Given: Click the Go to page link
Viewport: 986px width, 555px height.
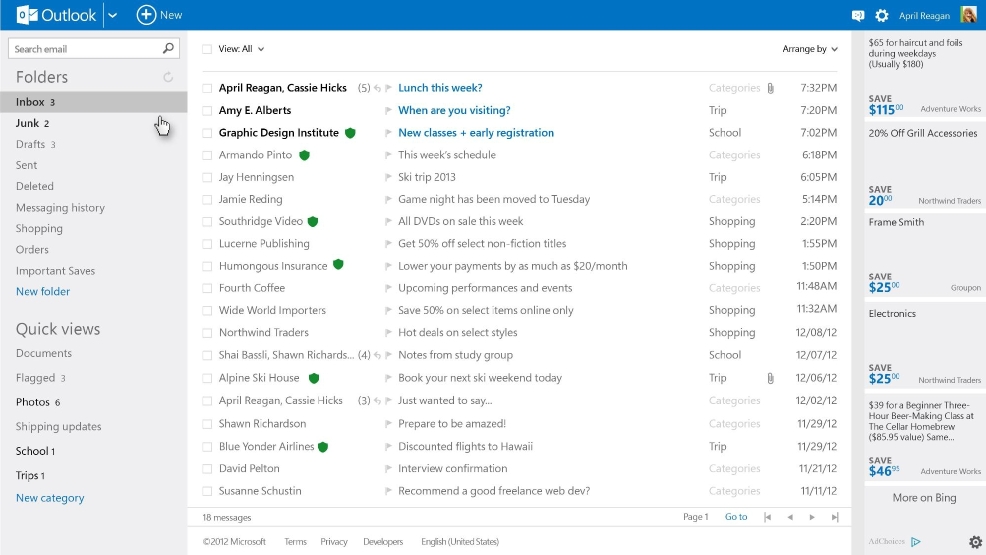Looking at the screenshot, I should pyautogui.click(x=736, y=517).
